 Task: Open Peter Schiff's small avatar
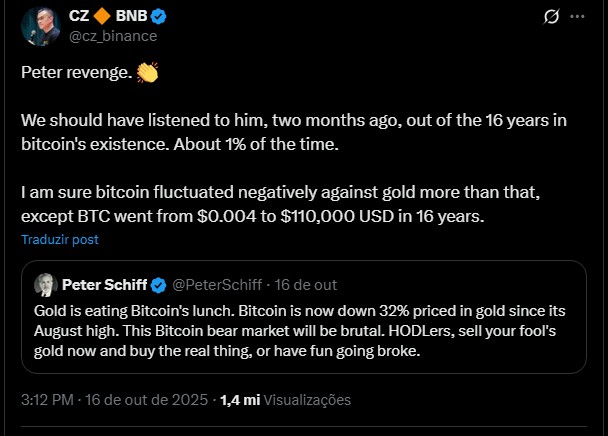click(44, 284)
